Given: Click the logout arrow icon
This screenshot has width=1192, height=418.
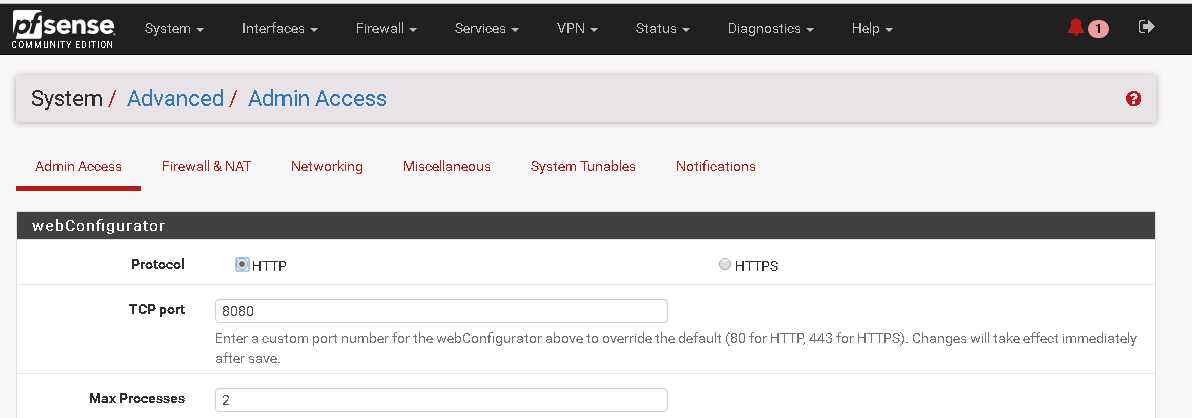Looking at the screenshot, I should [1146, 27].
